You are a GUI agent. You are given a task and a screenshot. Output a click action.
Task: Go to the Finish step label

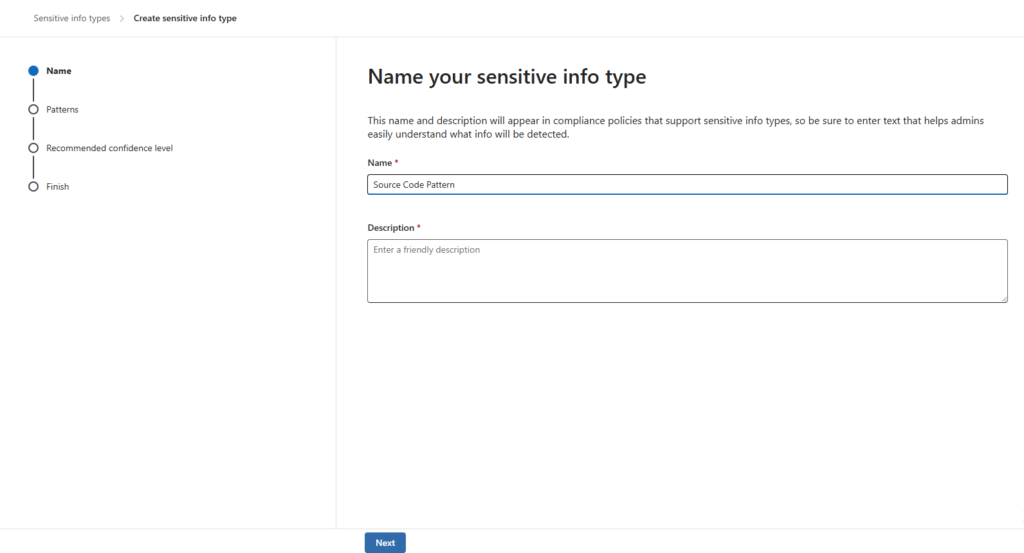click(x=58, y=187)
